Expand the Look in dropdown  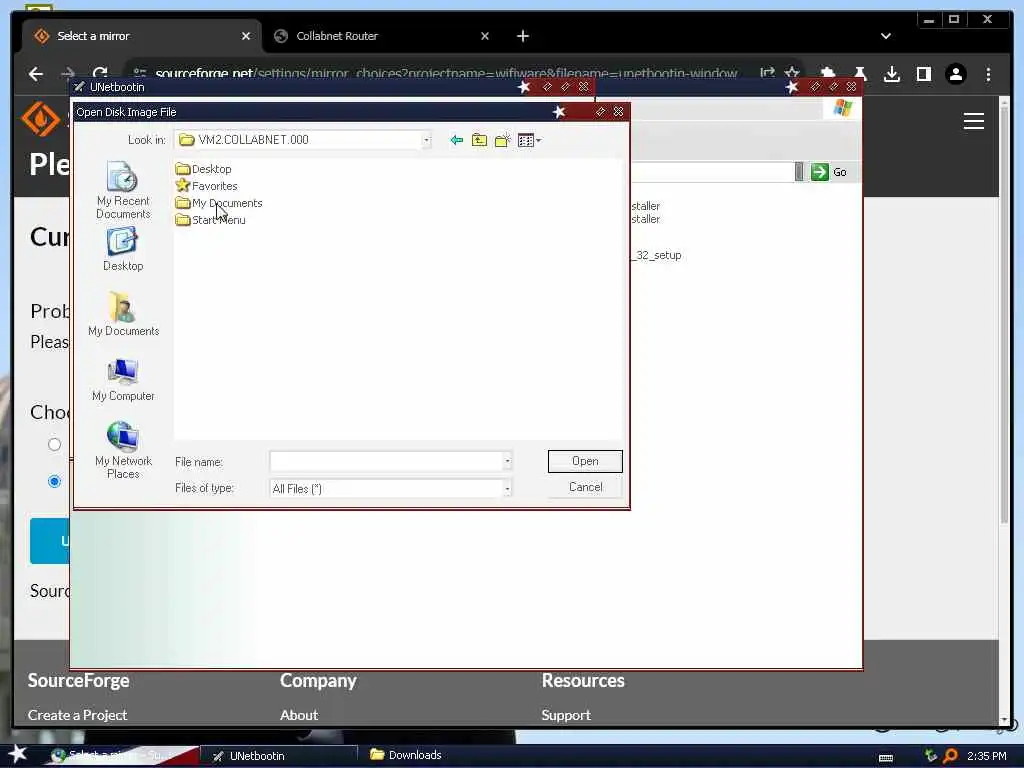(x=426, y=140)
